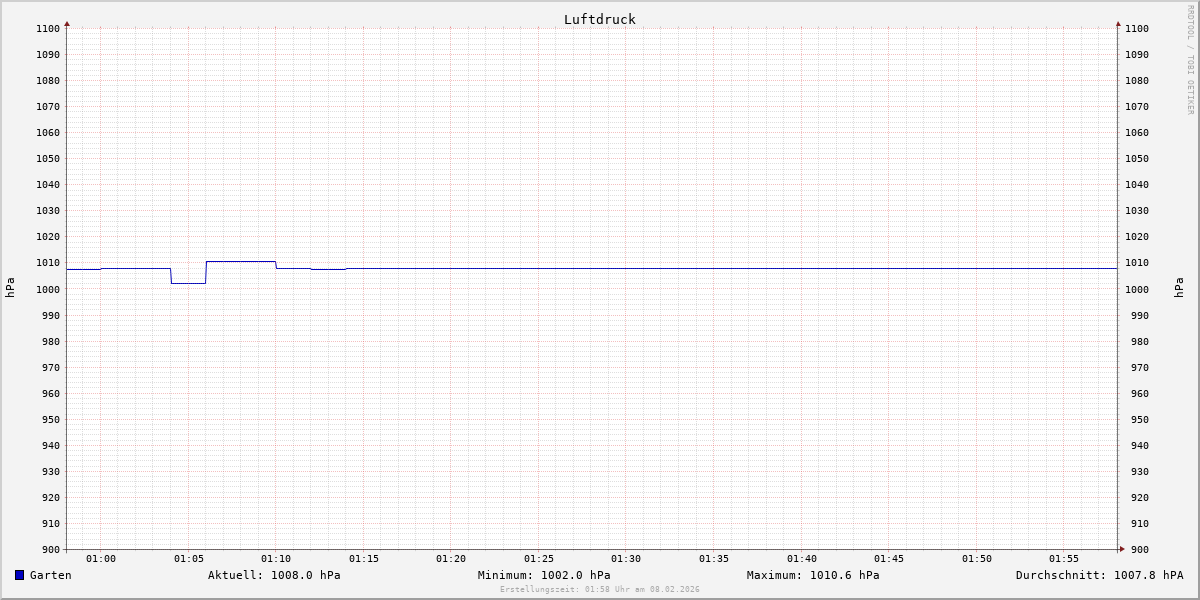Click the red arrow atop the left y-axis
1200x600 pixels.
click(x=67, y=23)
